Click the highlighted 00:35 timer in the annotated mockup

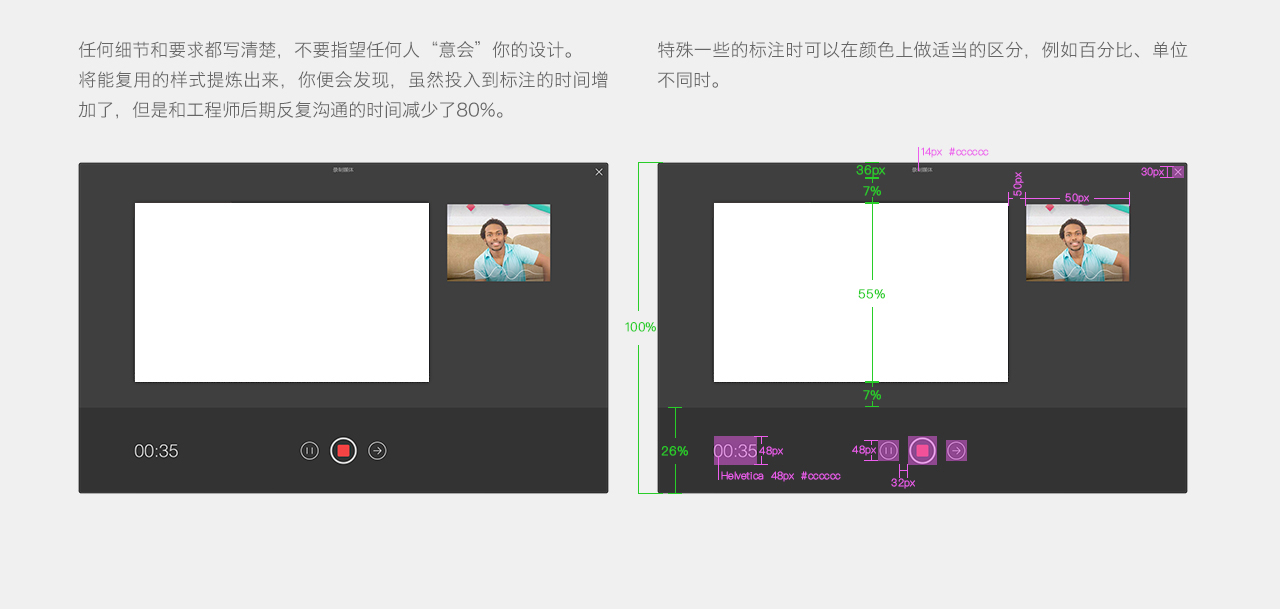coord(735,451)
